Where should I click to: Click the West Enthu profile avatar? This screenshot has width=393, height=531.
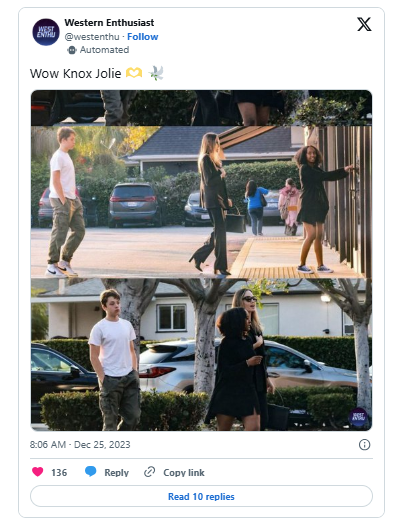pos(46,32)
